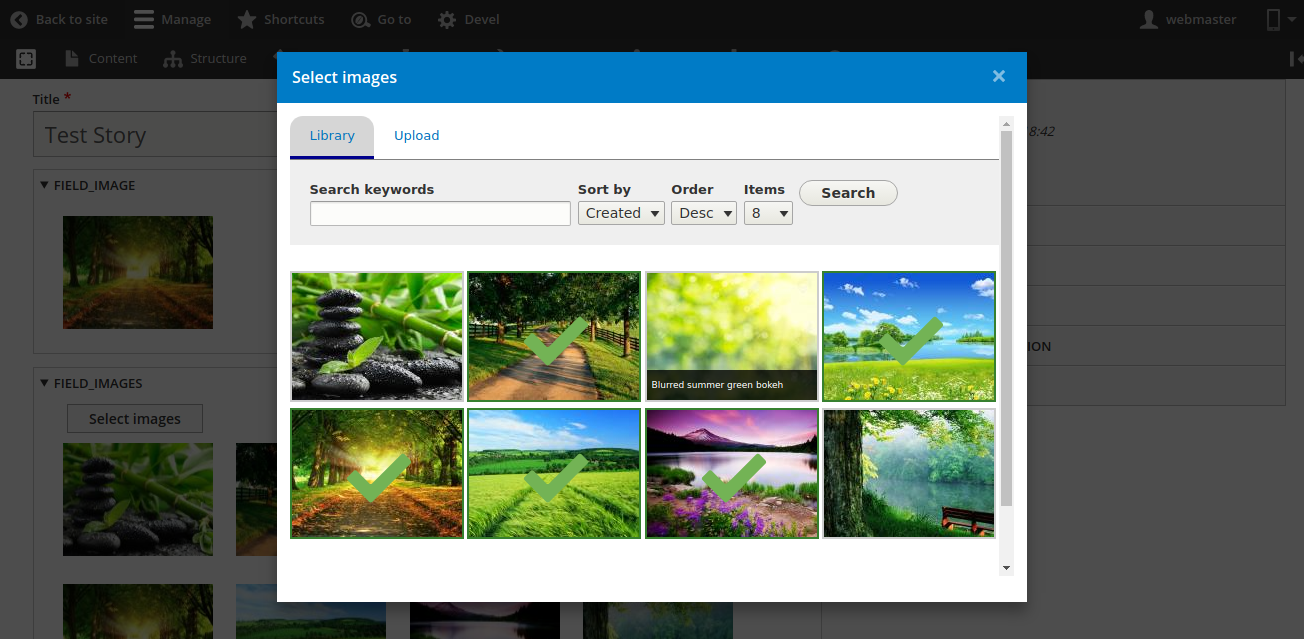Image resolution: width=1304 pixels, height=639 pixels.
Task: Click the Search button
Action: pos(848,193)
